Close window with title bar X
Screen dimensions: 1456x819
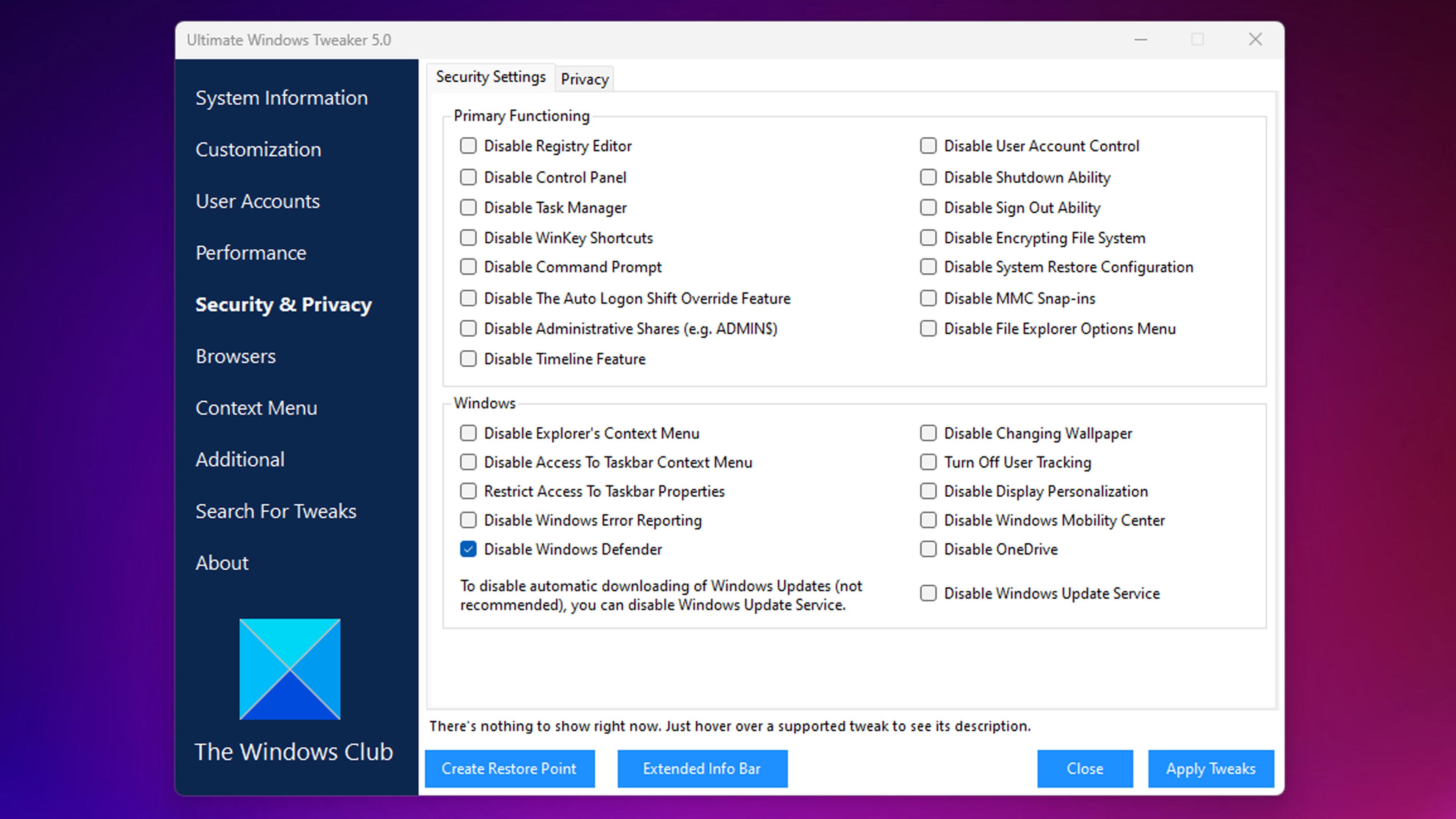[1255, 39]
